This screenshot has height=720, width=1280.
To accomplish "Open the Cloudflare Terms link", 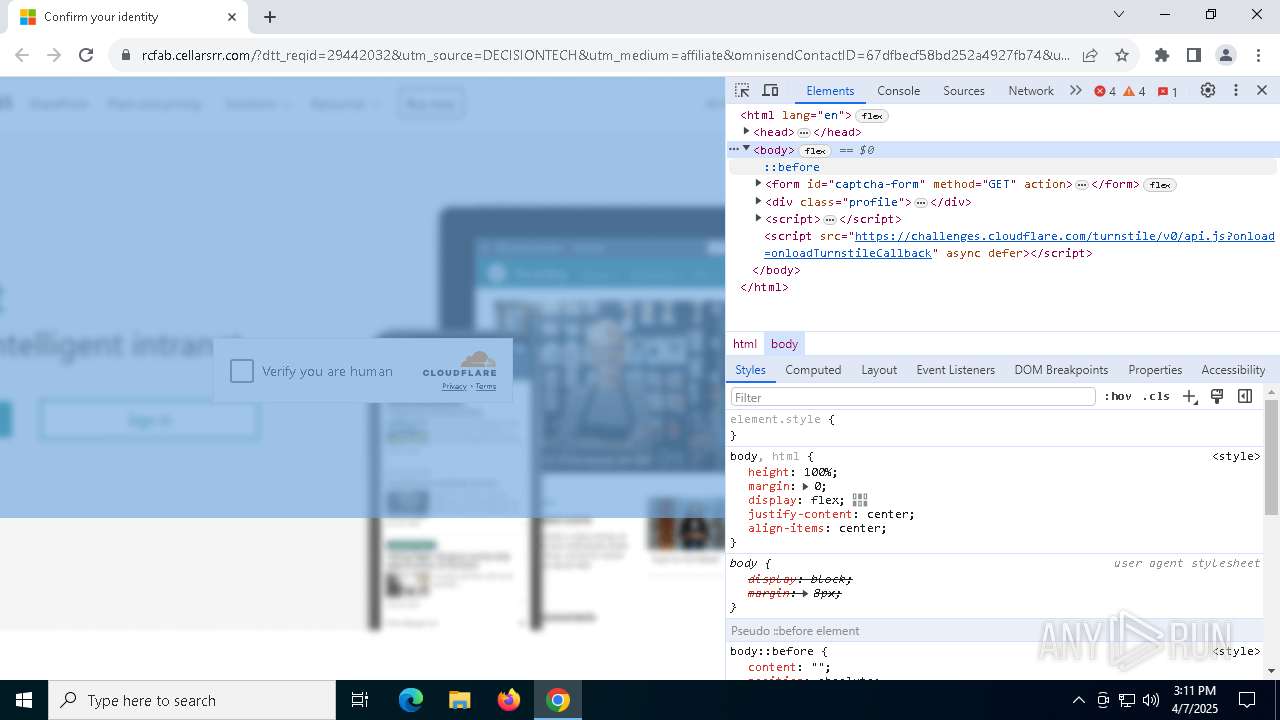I will (x=486, y=387).
